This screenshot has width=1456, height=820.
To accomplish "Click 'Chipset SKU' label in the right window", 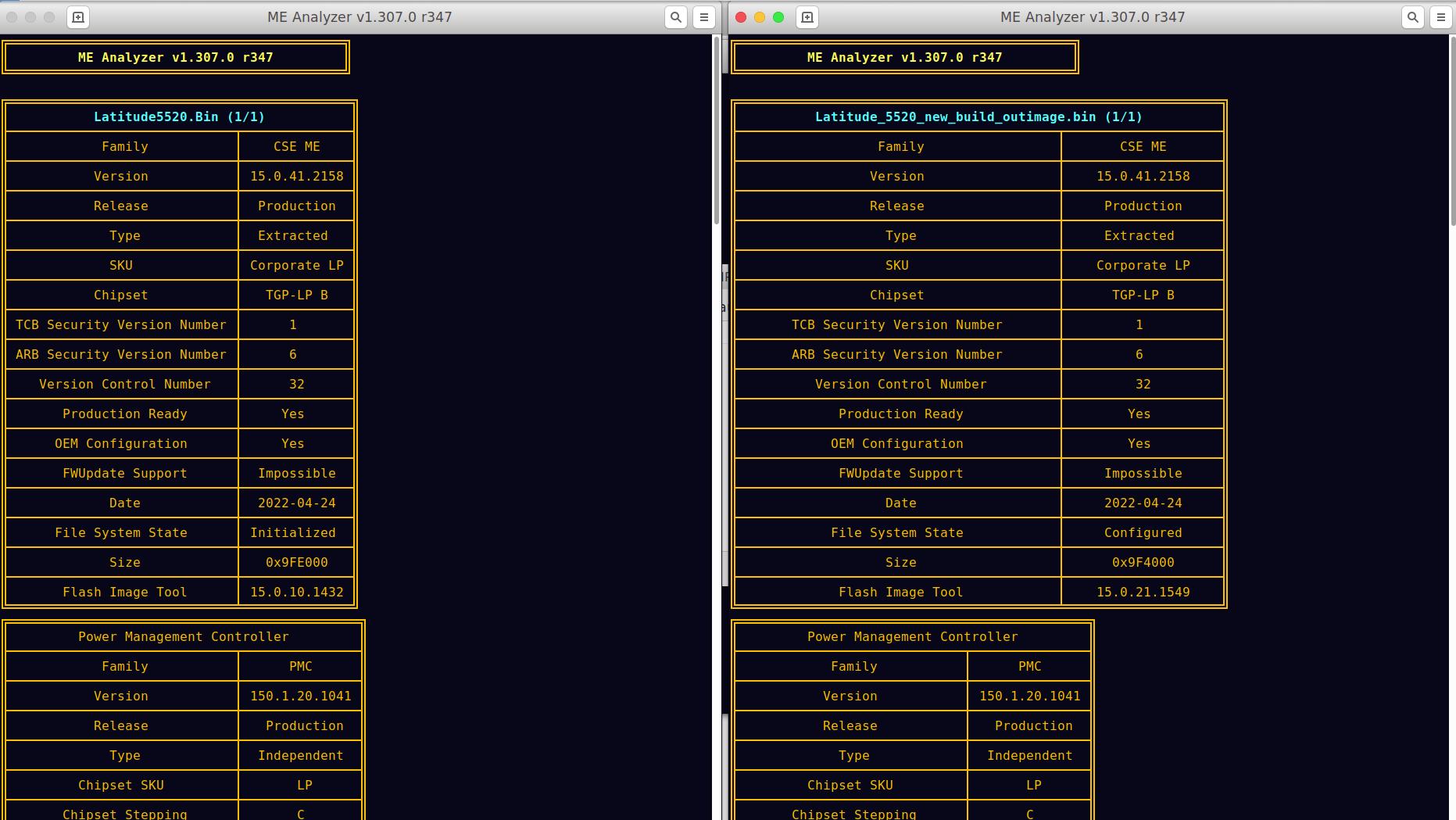I will [850, 785].
